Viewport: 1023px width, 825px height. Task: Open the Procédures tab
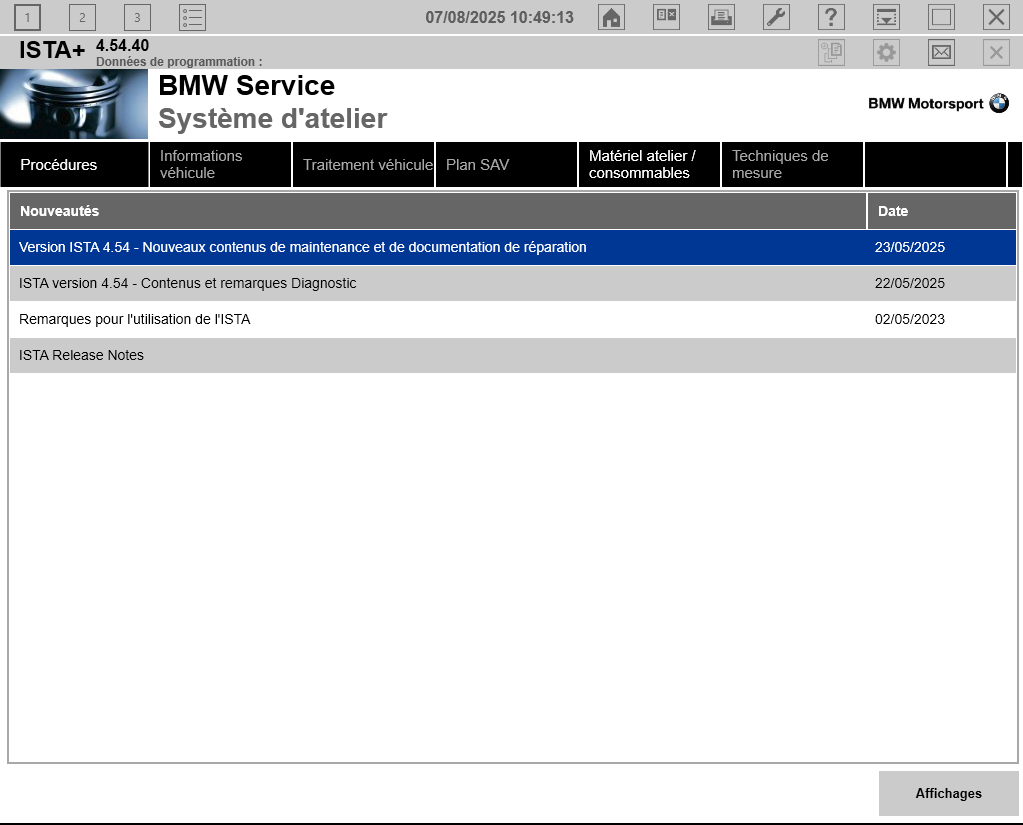[x=74, y=164]
